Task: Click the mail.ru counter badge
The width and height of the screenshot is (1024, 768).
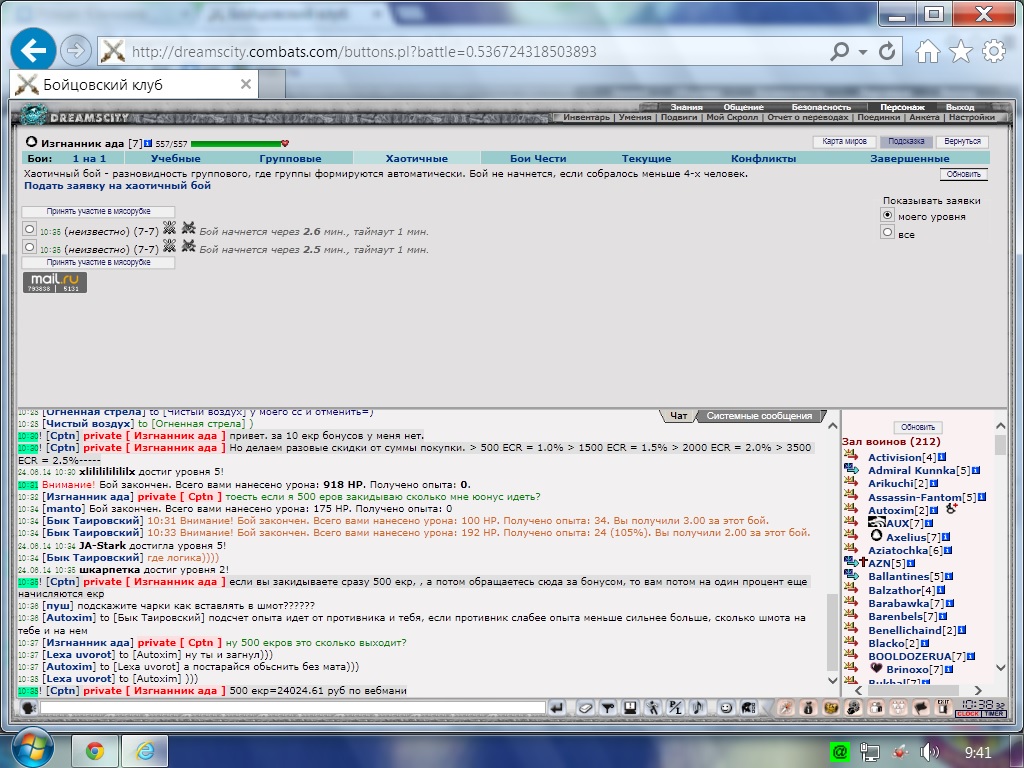Action: tap(55, 282)
